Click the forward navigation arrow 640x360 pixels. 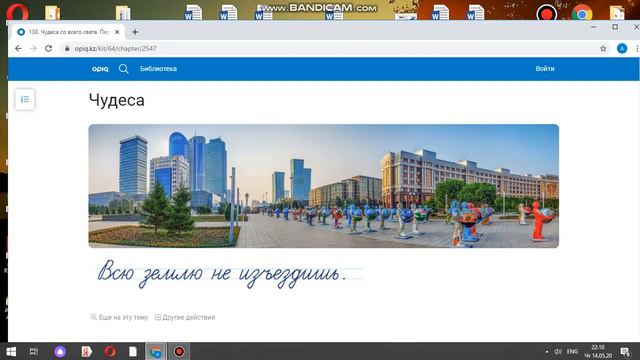pos(33,49)
